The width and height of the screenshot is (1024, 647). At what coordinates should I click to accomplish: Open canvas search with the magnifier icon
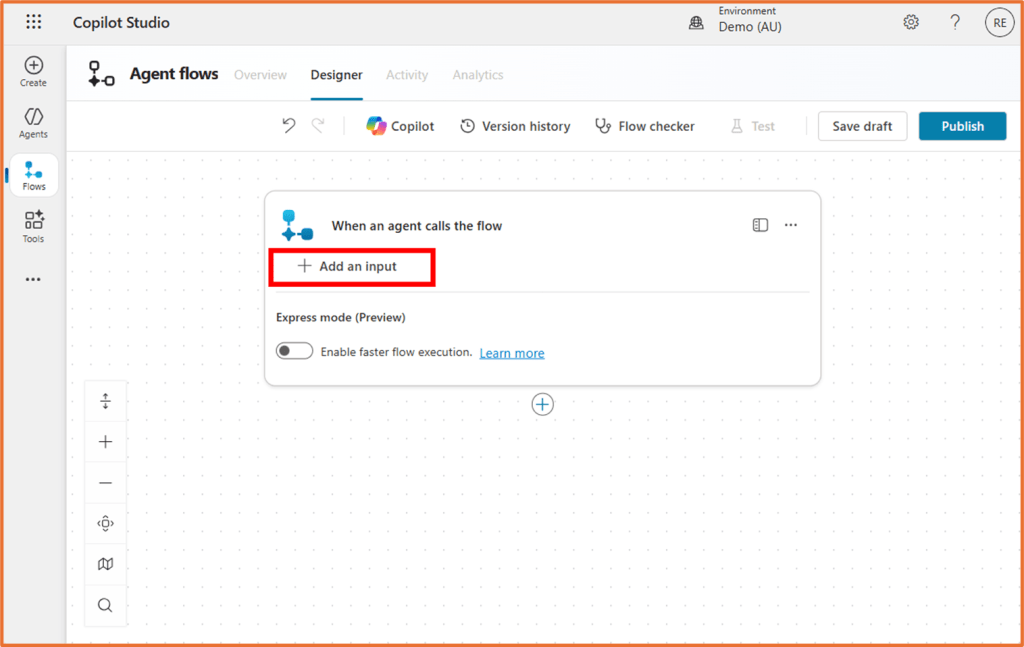[x=105, y=605]
